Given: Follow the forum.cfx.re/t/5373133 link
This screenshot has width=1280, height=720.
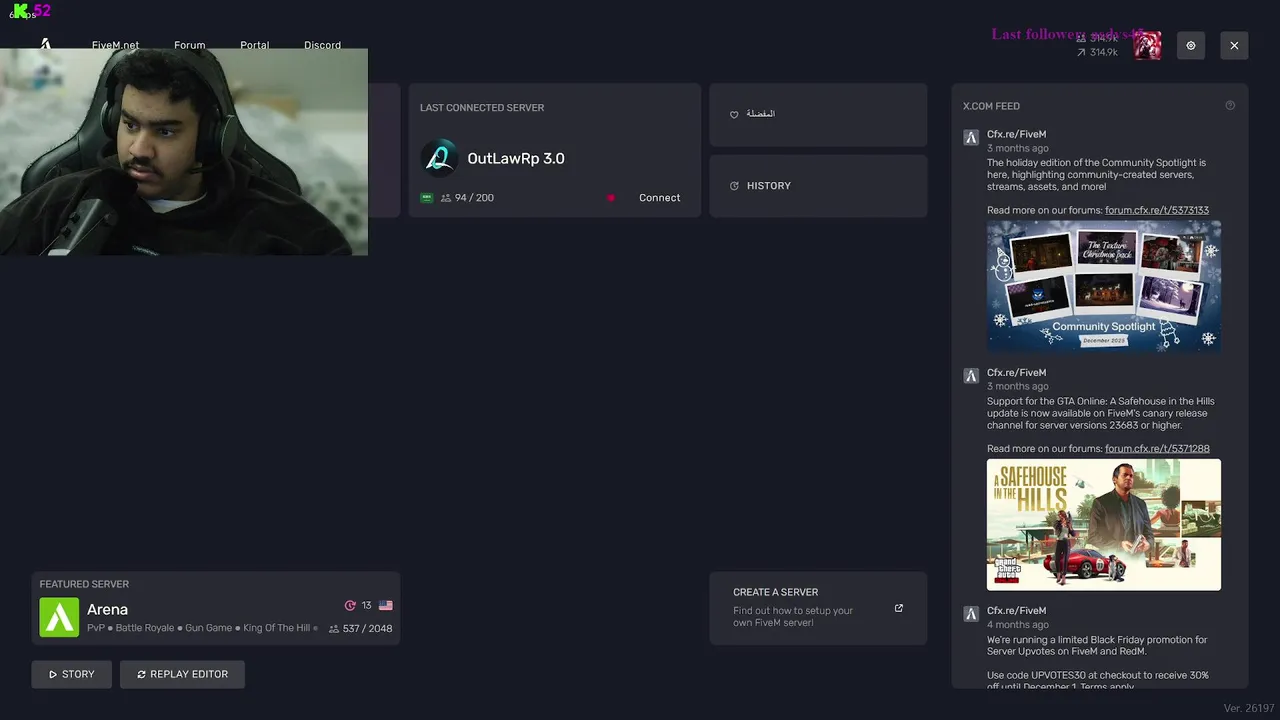Looking at the screenshot, I should (x=1157, y=210).
